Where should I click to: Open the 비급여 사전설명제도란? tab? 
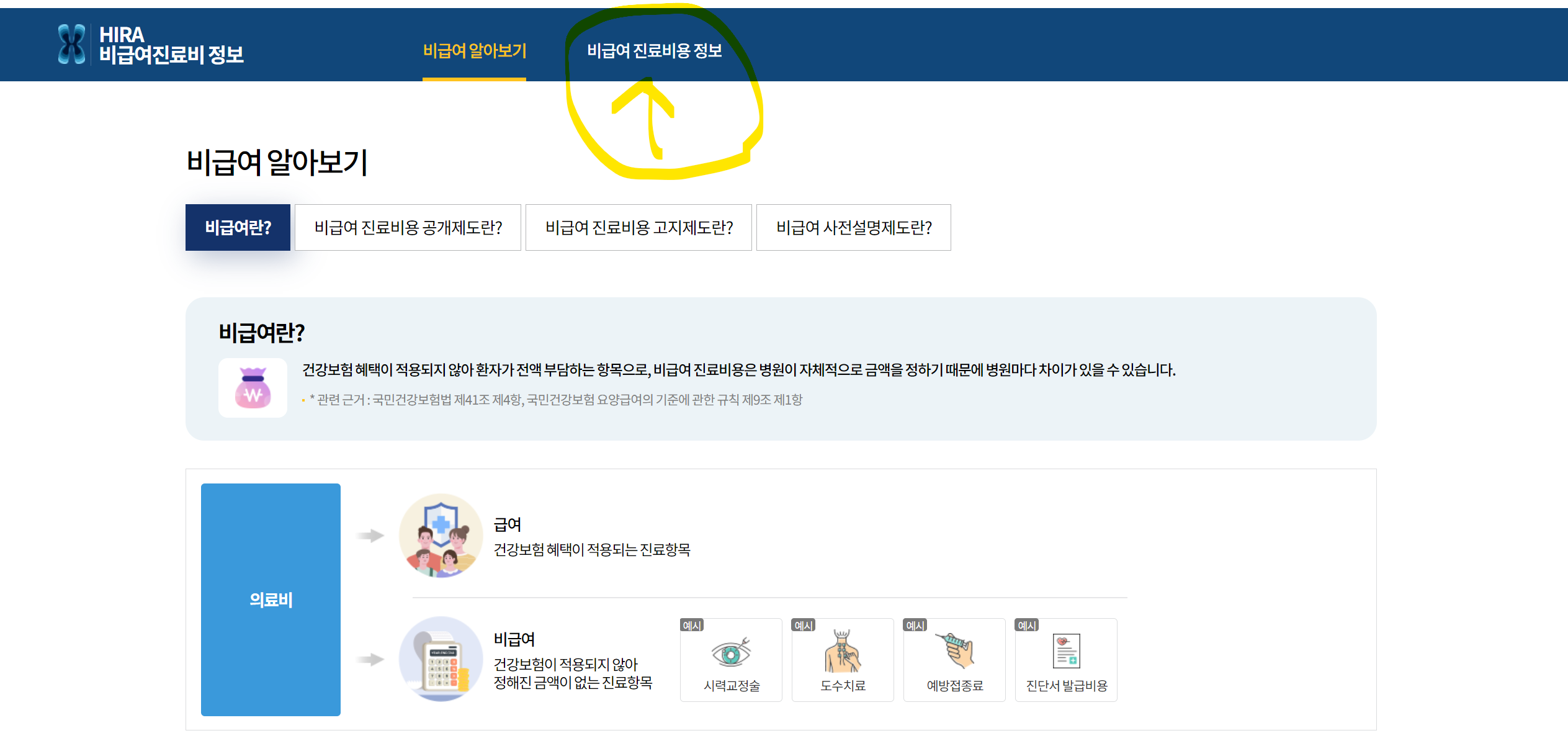(853, 227)
